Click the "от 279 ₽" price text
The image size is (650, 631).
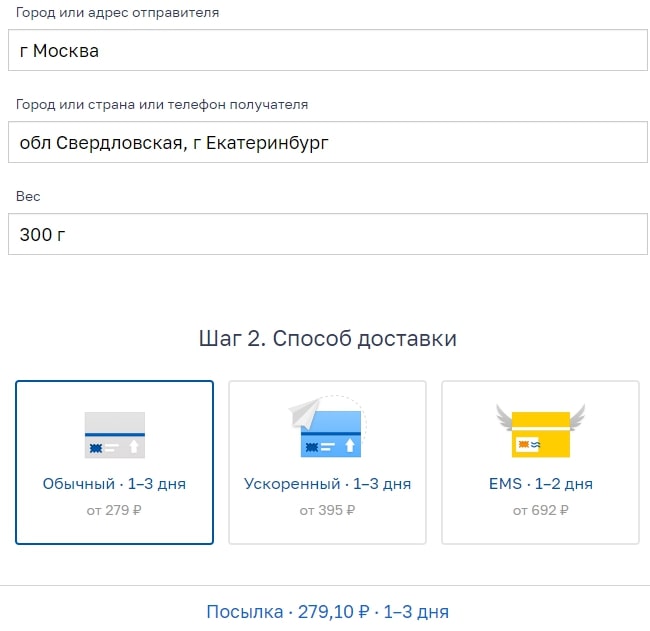[114, 510]
